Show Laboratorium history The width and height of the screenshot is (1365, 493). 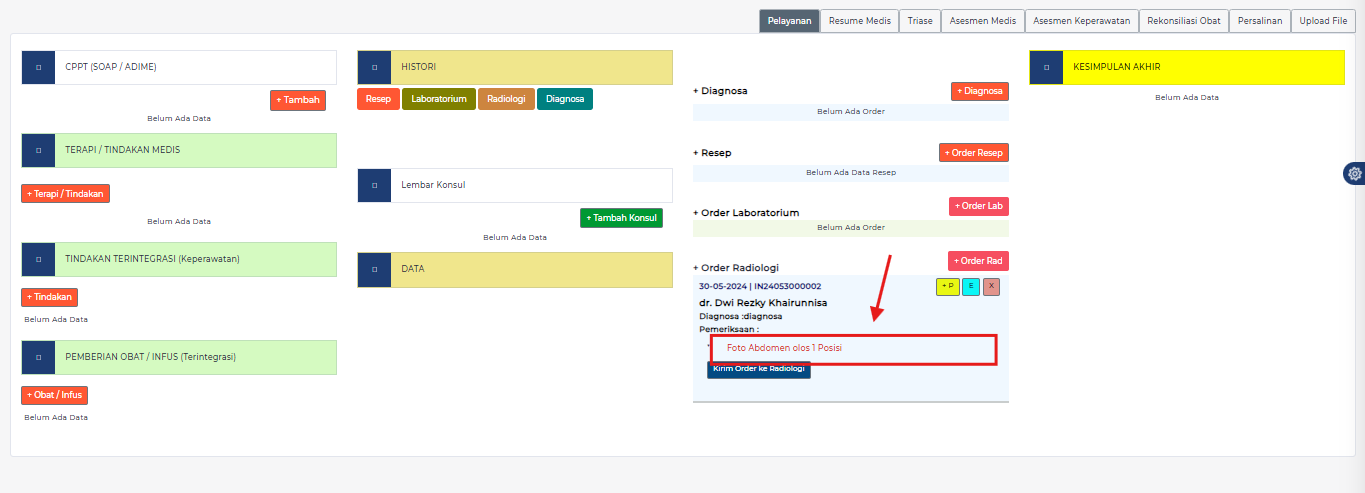[x=439, y=99]
